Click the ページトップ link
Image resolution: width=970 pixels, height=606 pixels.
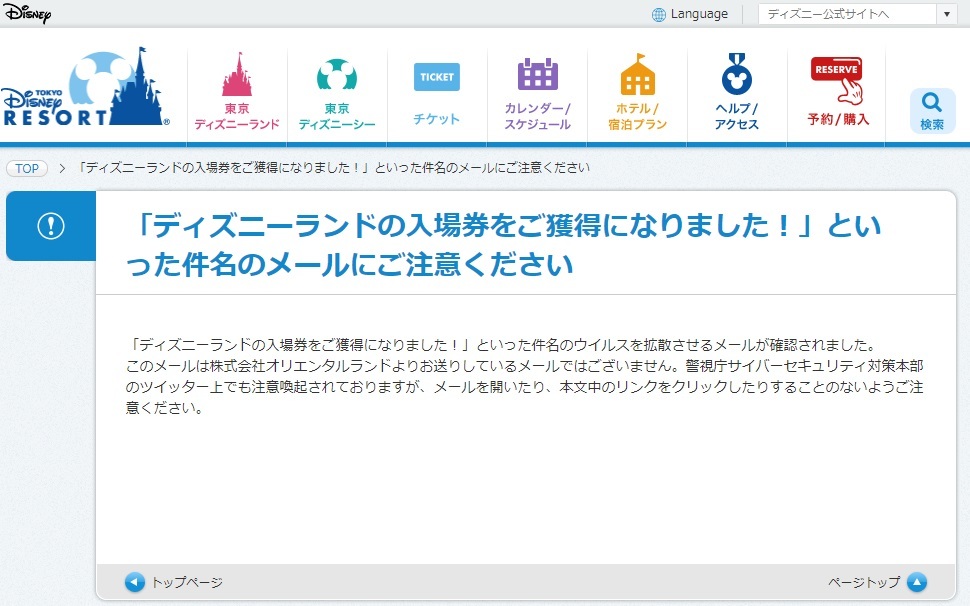pos(864,582)
